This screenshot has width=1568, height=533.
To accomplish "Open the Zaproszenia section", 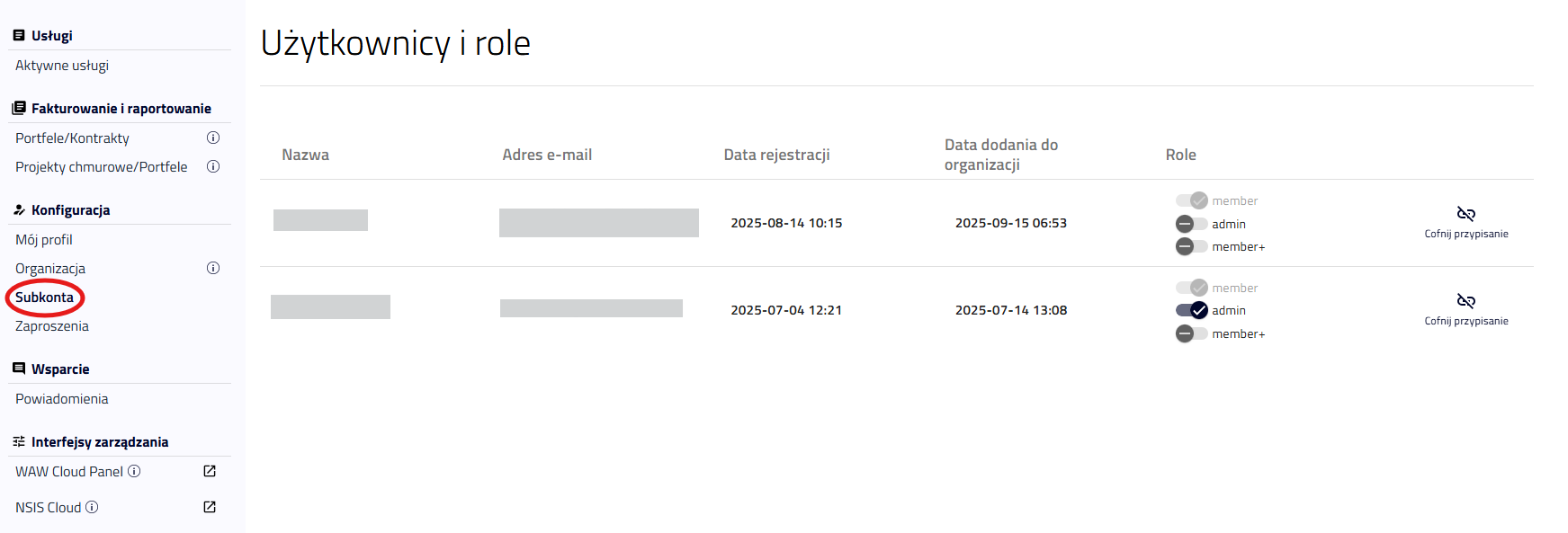I will point(51,325).
